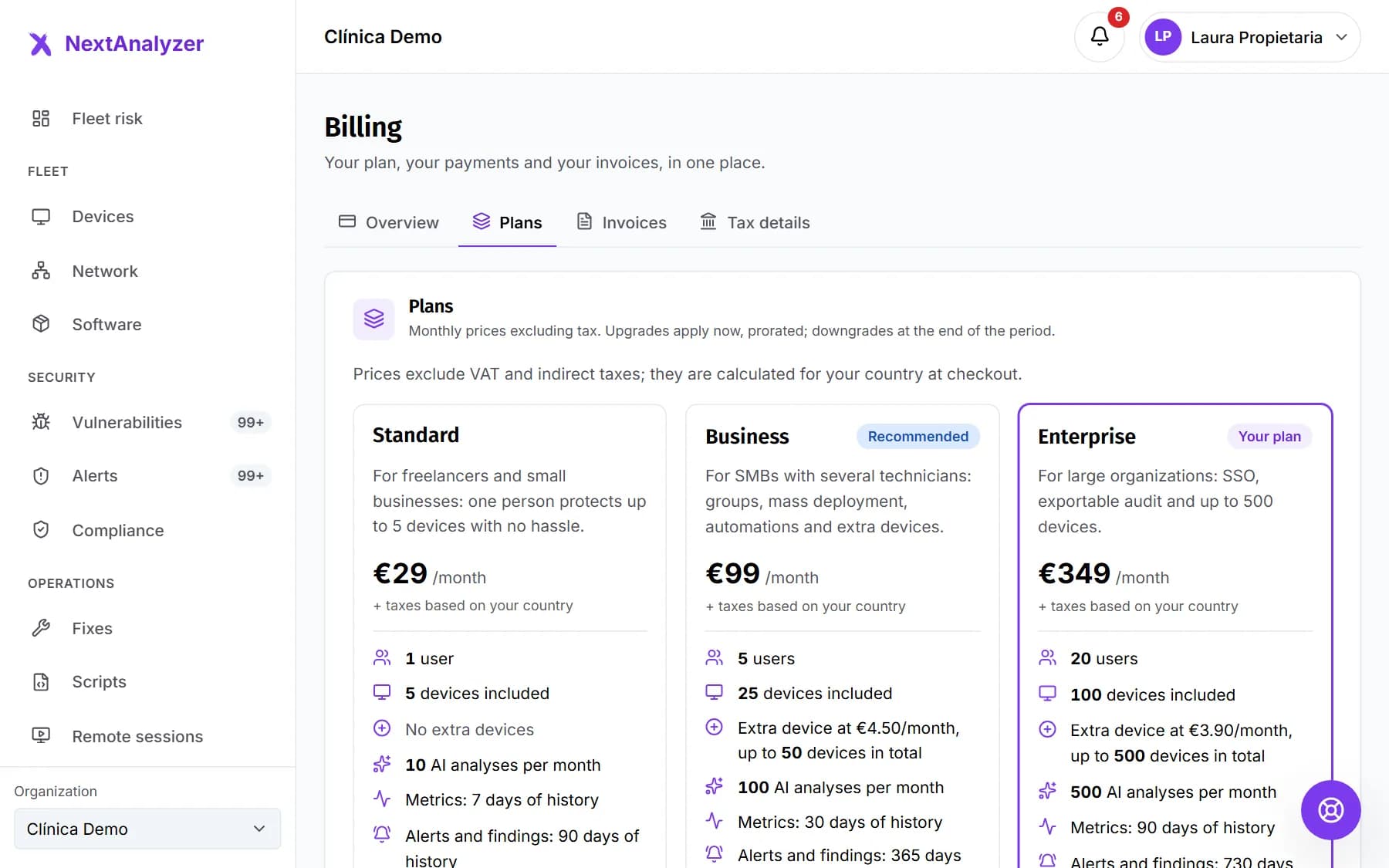1389x868 pixels.
Task: Click the Devices monitor icon in sidebar
Action: (x=41, y=217)
